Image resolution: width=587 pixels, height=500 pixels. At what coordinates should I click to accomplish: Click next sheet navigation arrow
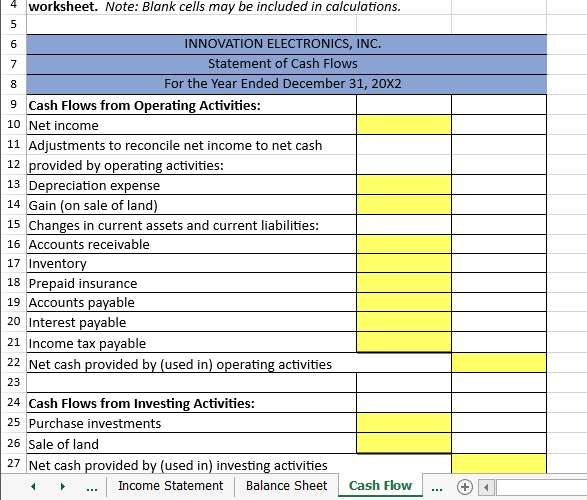click(x=63, y=487)
